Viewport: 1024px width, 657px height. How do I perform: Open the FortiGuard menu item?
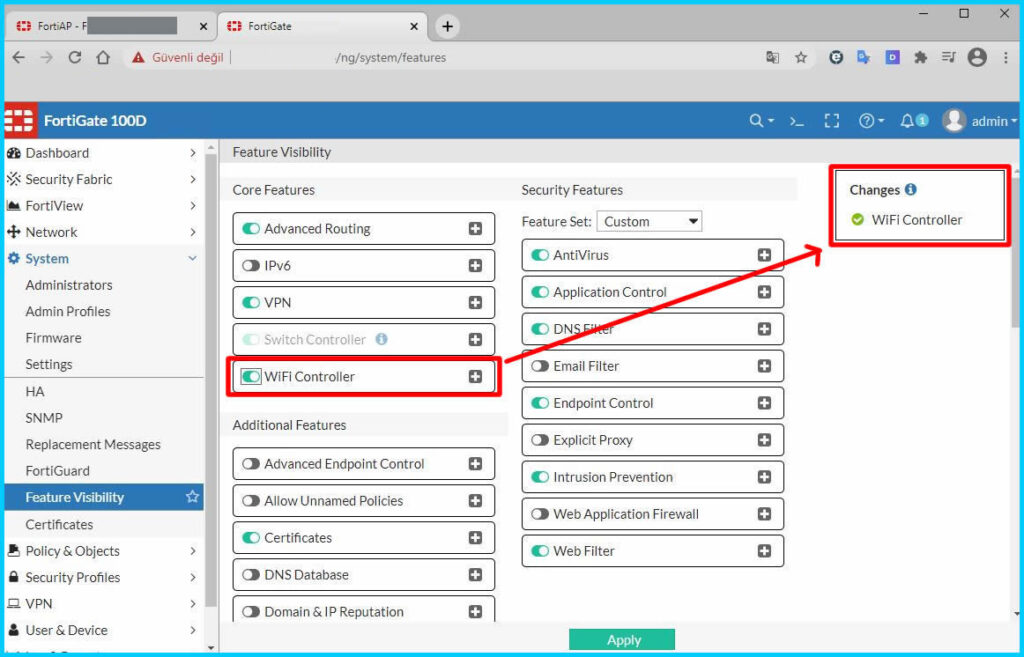57,471
